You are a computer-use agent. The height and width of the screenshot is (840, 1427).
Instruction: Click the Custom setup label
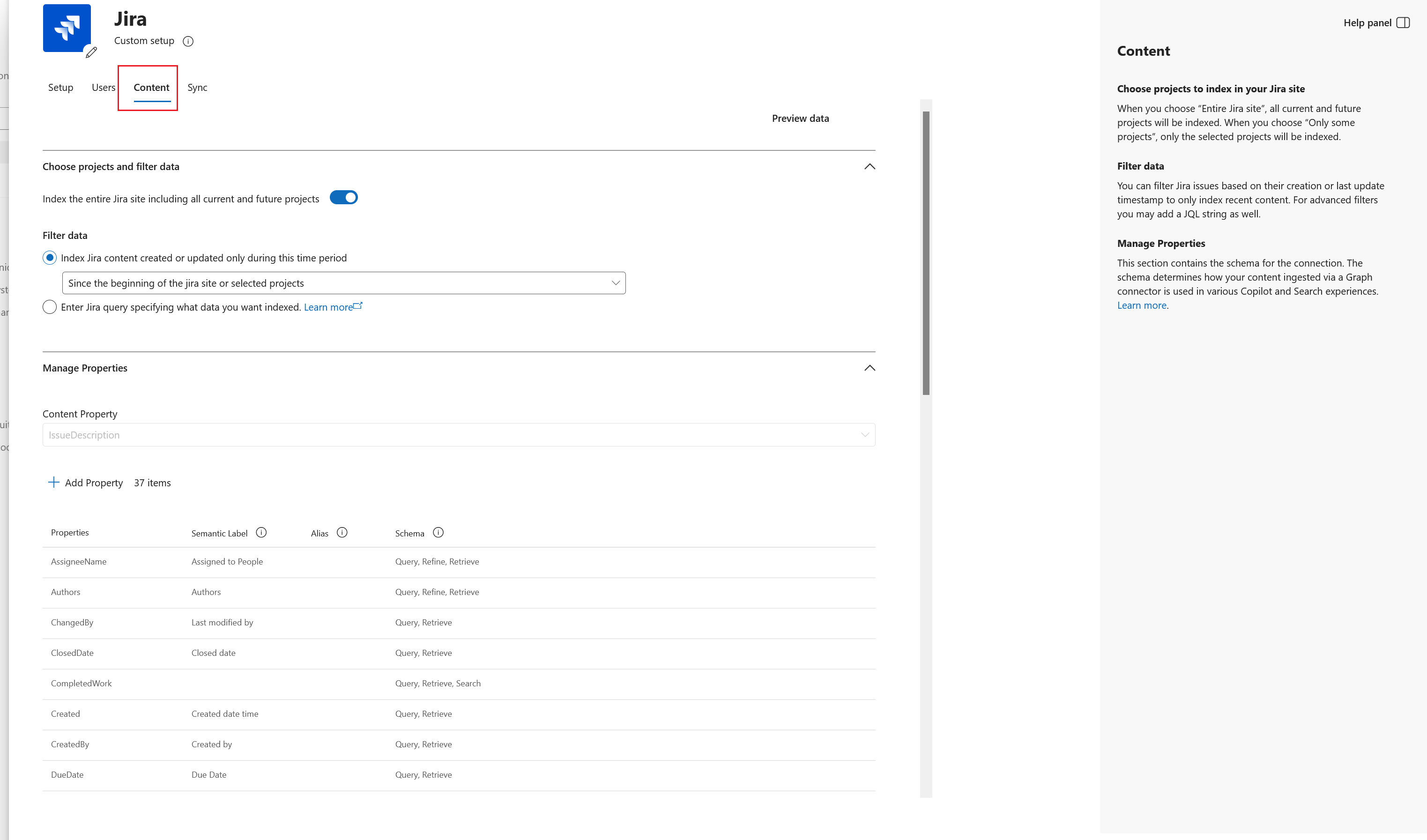click(144, 41)
